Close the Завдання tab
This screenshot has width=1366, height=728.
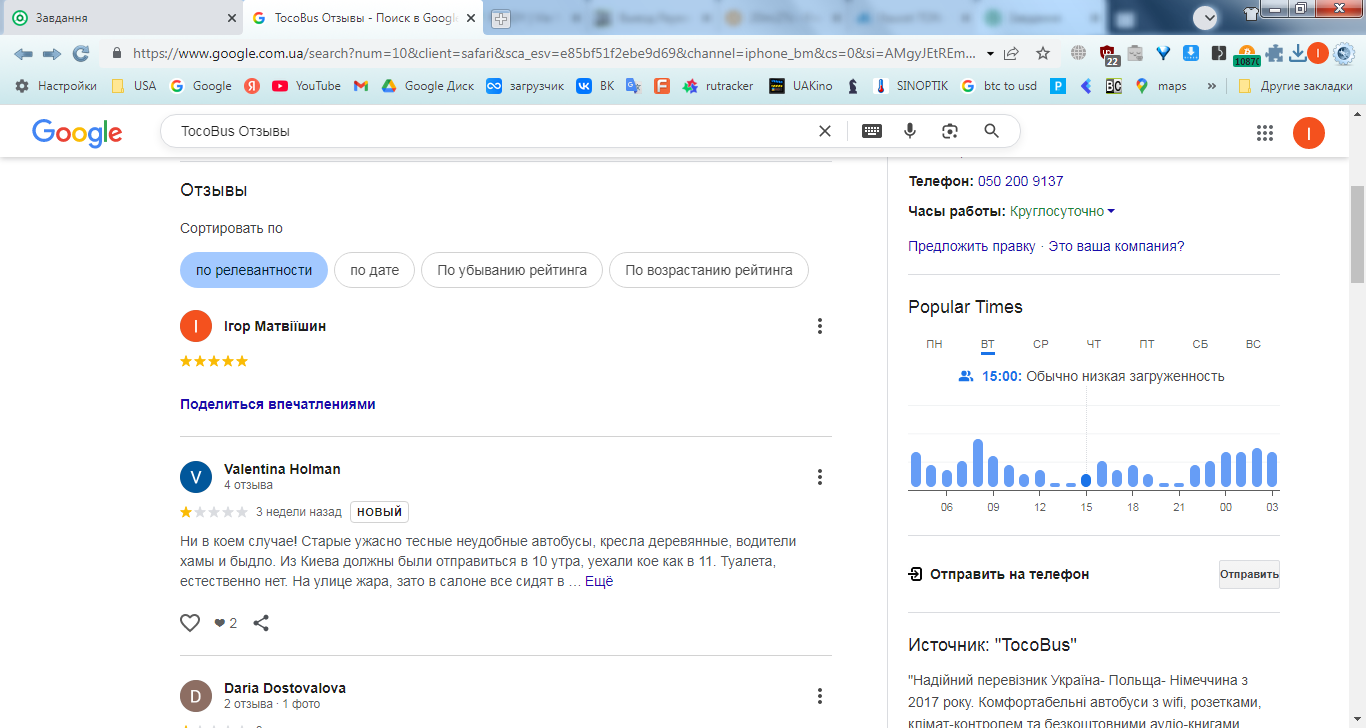(231, 18)
